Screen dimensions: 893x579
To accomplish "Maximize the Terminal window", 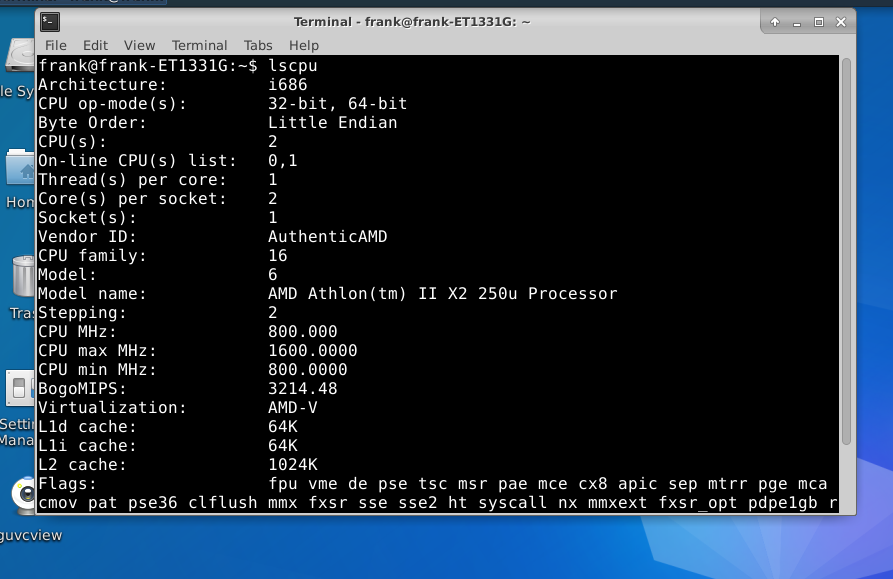I will (819, 22).
